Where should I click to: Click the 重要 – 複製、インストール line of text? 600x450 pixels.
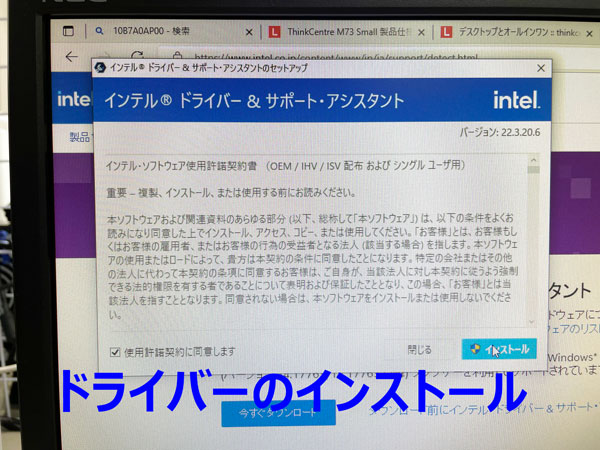pos(231,192)
